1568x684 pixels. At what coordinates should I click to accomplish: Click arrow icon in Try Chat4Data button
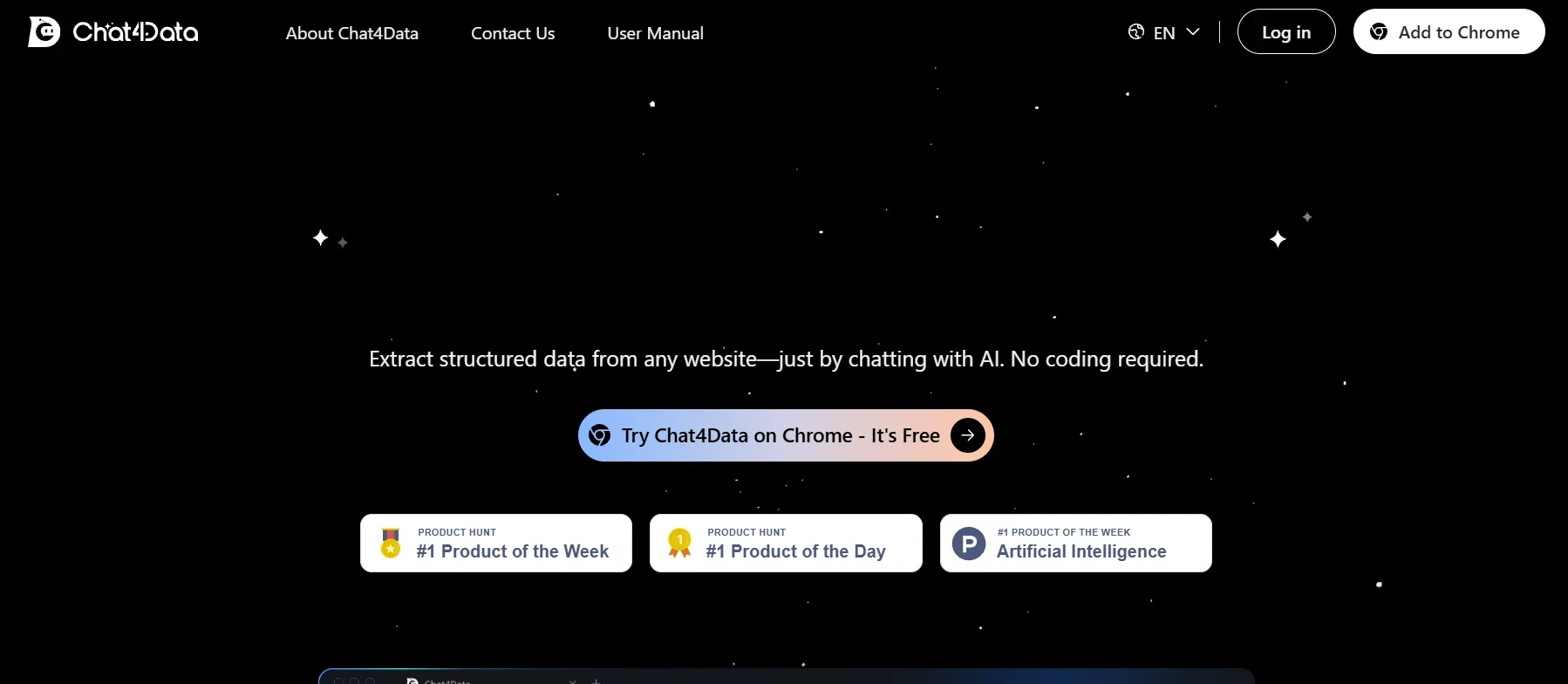click(x=968, y=435)
